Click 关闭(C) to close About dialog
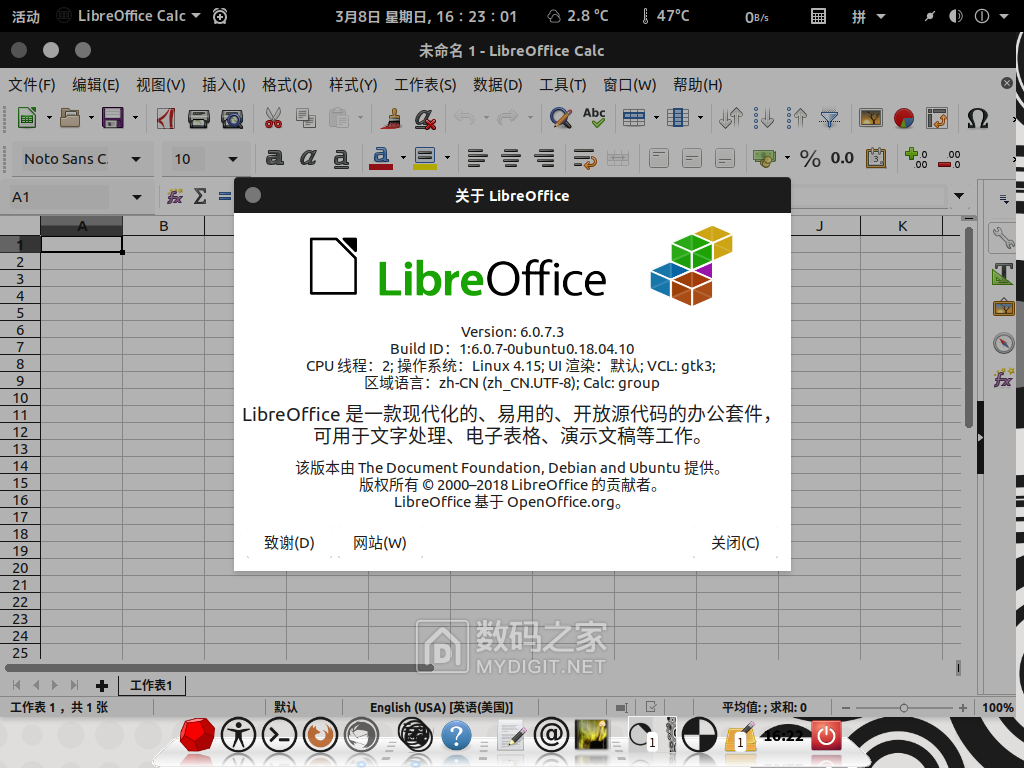This screenshot has width=1024, height=768. point(735,543)
